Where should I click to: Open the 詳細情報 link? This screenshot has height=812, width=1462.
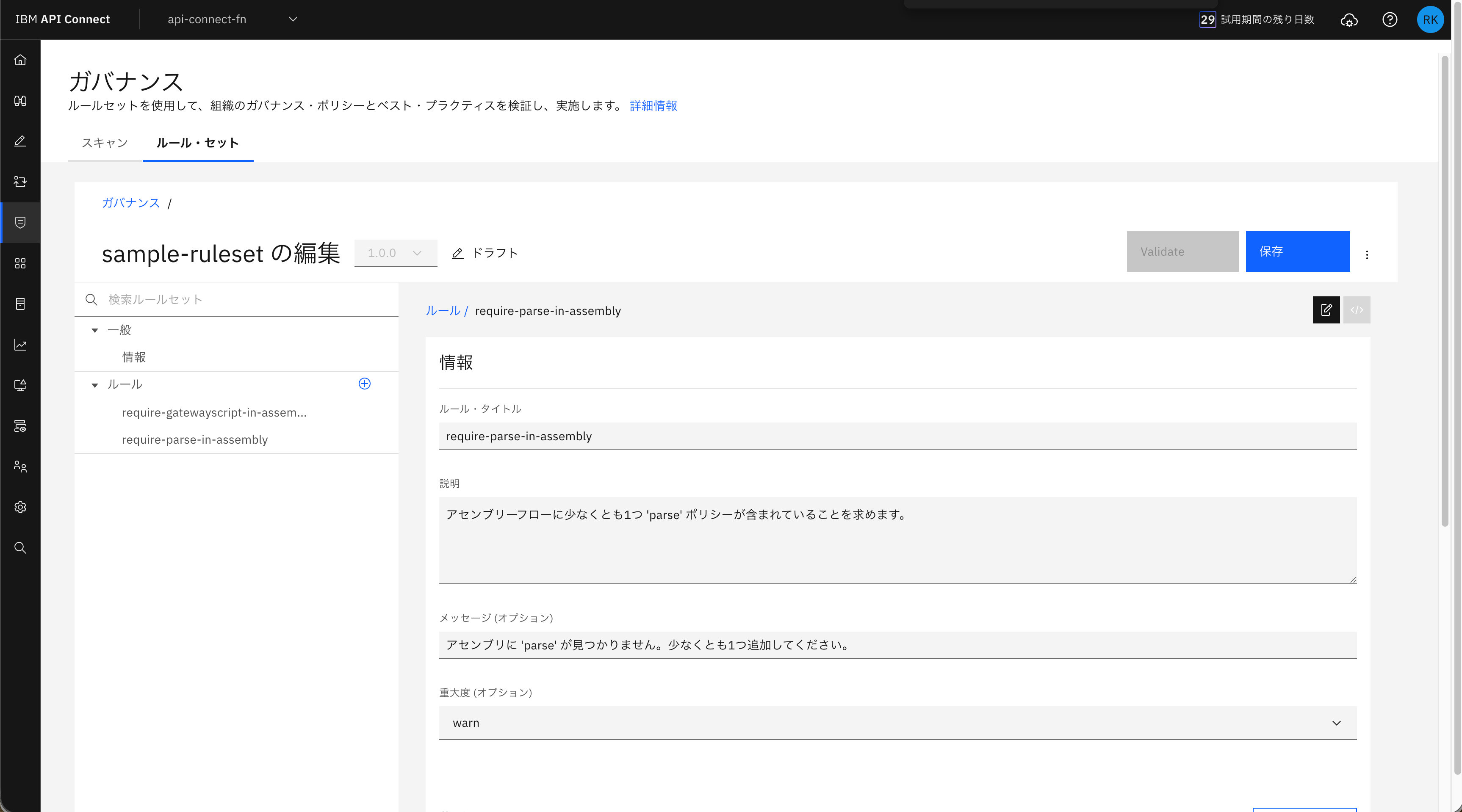click(x=653, y=106)
